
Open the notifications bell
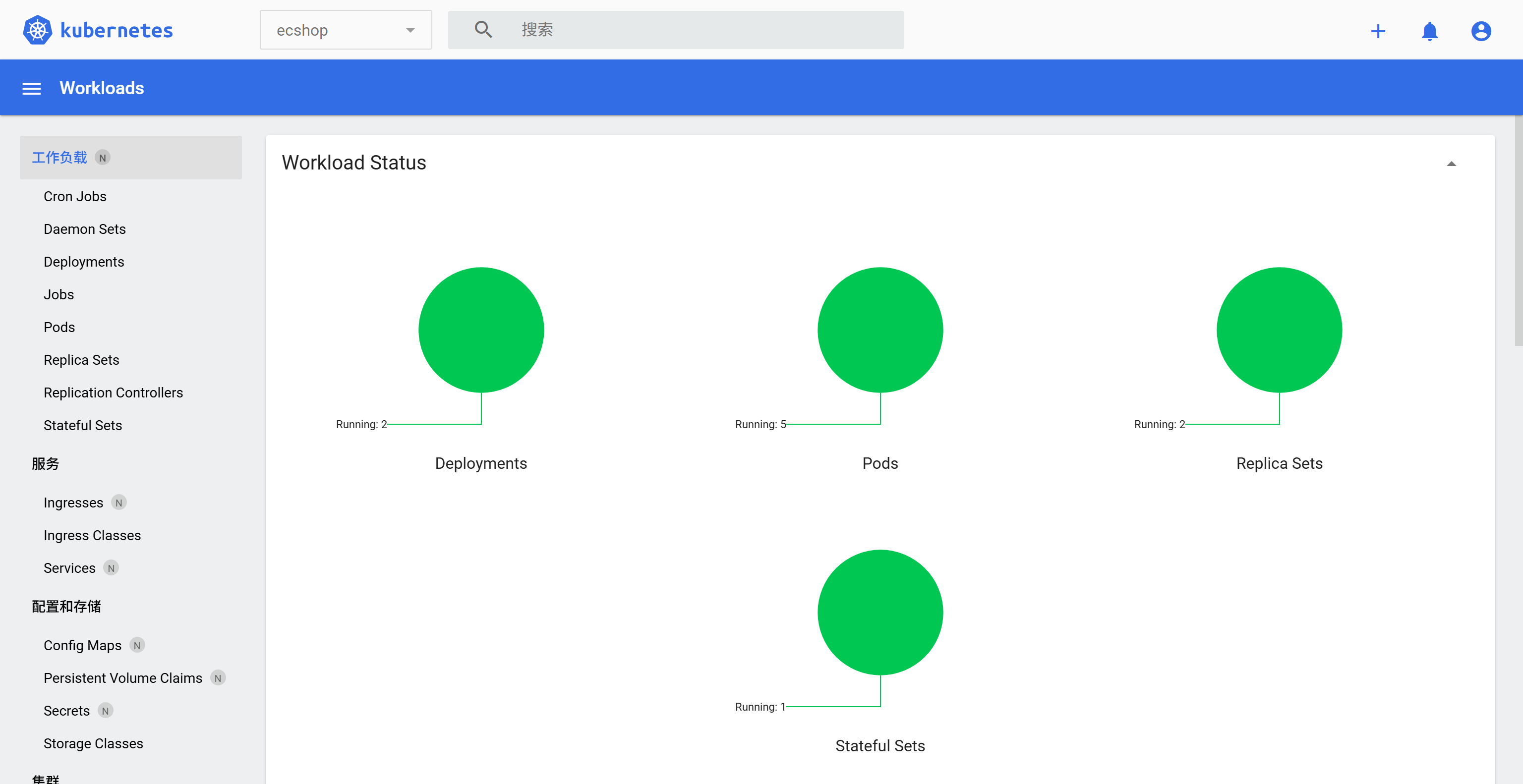click(x=1430, y=31)
